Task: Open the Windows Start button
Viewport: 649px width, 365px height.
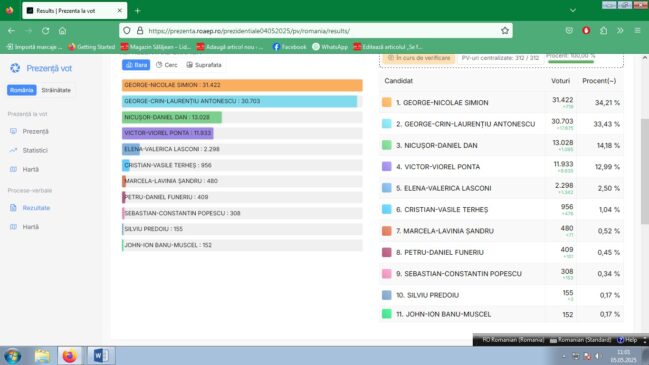Action: coord(13,356)
